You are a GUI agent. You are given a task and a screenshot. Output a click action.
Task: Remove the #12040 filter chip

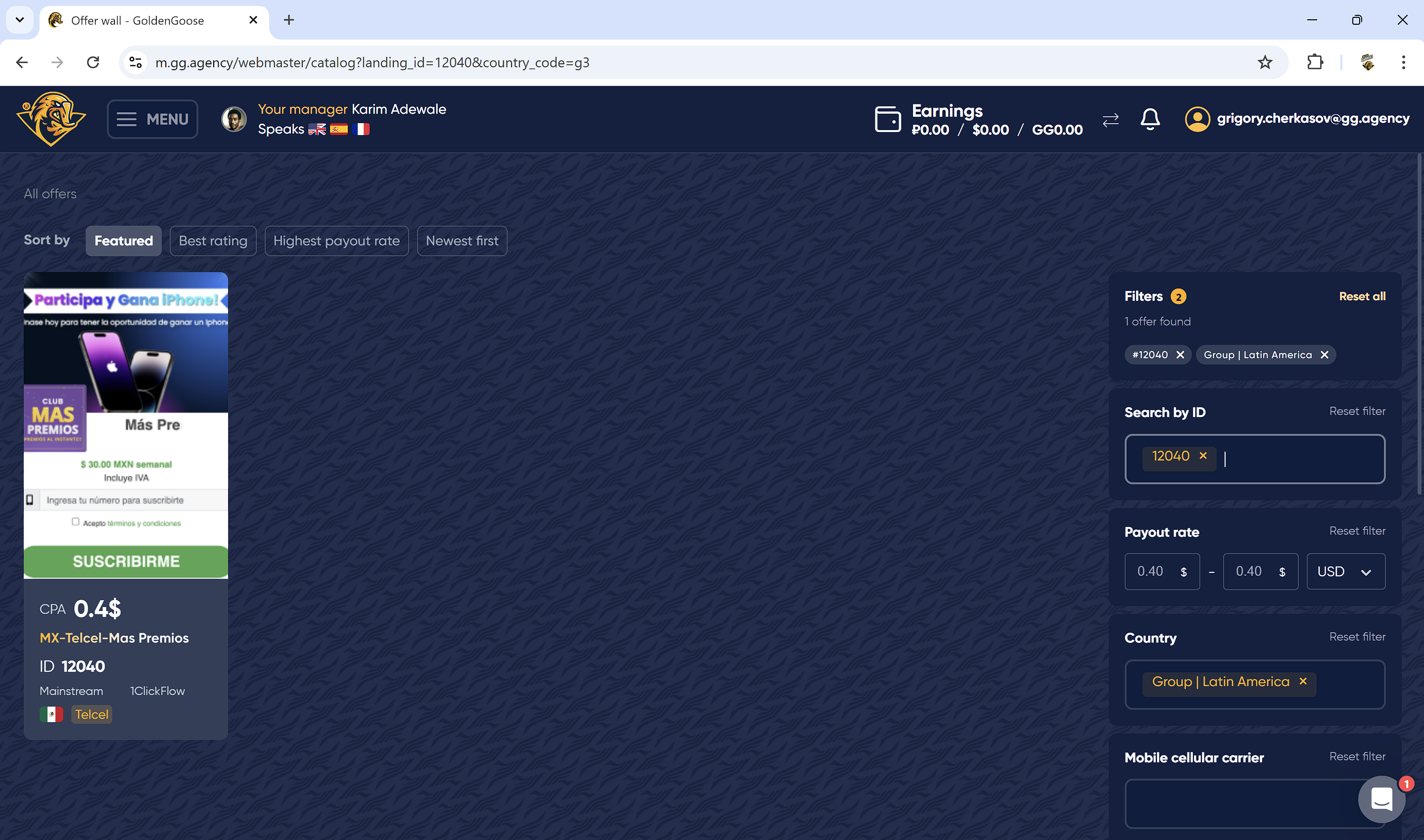[1180, 355]
